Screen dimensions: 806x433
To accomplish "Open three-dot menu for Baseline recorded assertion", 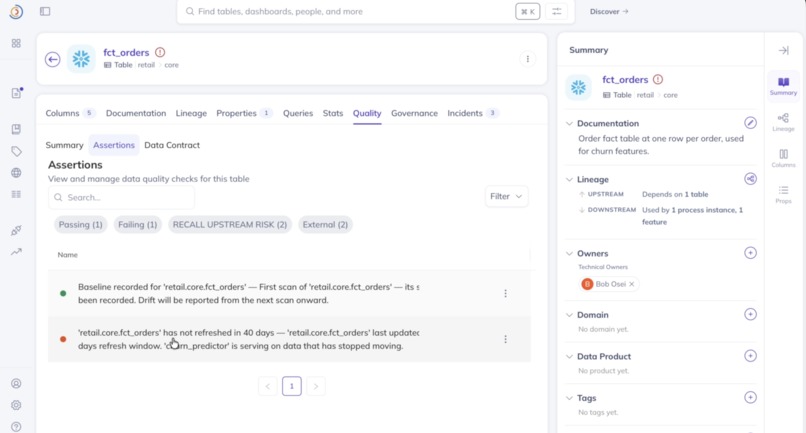I will [x=505, y=293].
